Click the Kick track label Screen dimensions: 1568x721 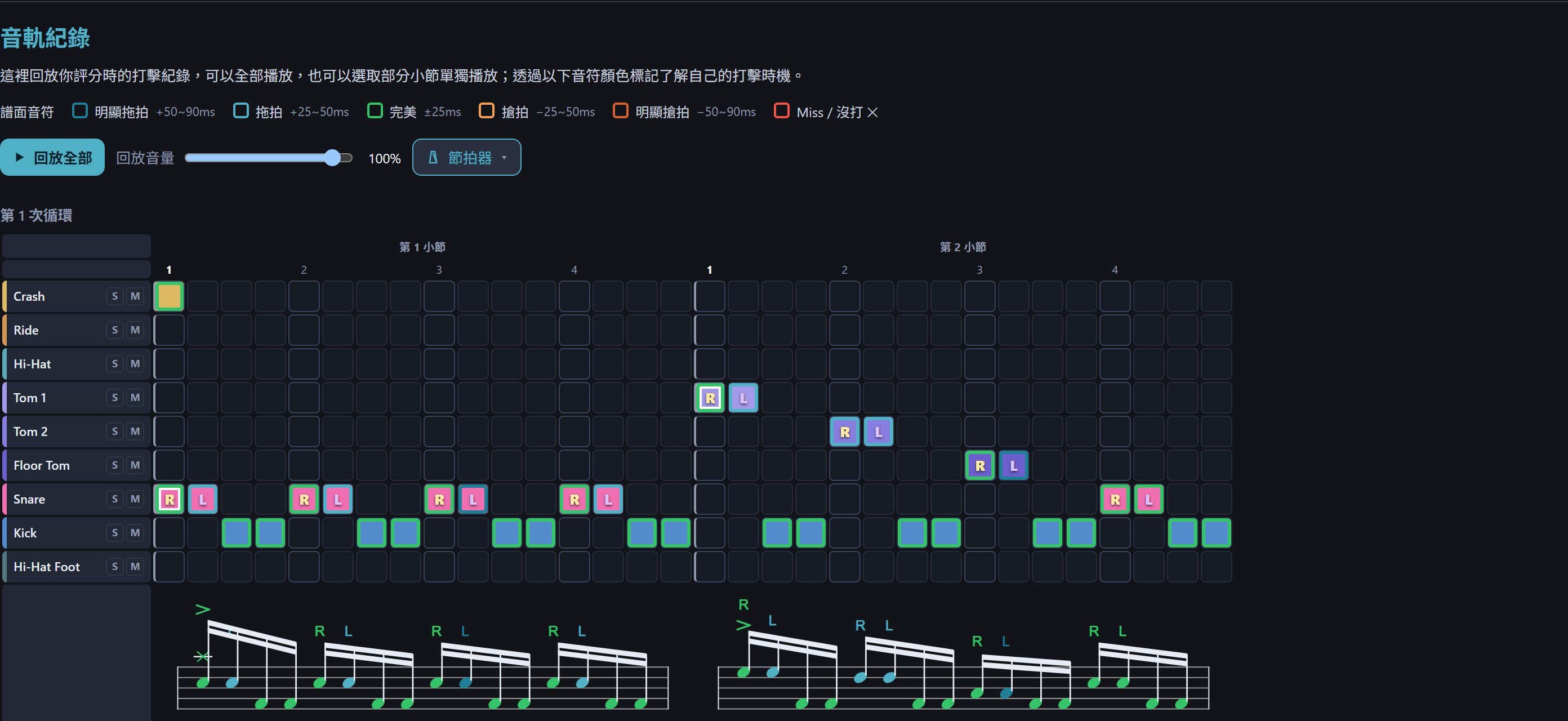(x=25, y=533)
